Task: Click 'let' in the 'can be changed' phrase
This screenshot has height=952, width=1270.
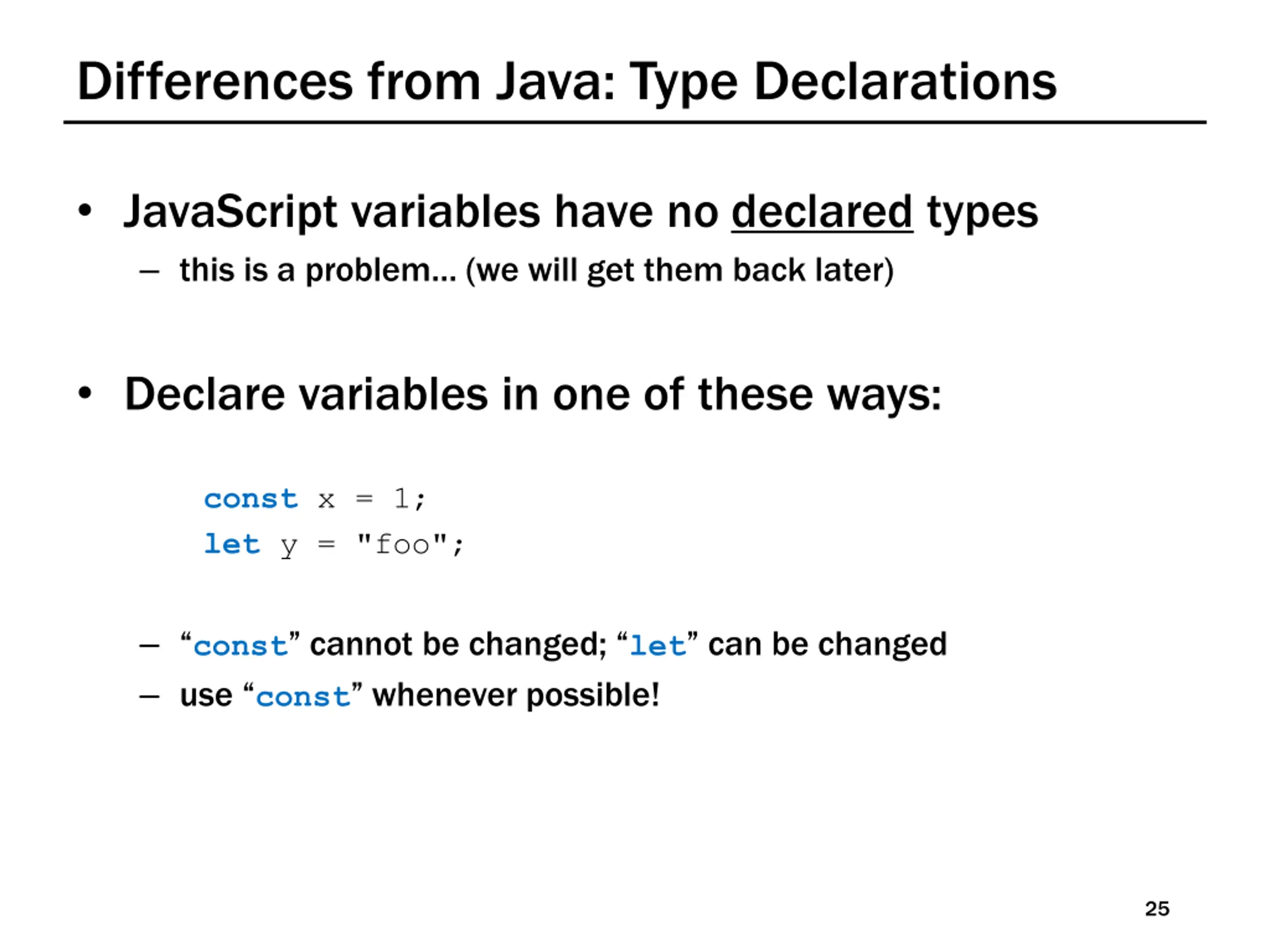Action: point(657,646)
